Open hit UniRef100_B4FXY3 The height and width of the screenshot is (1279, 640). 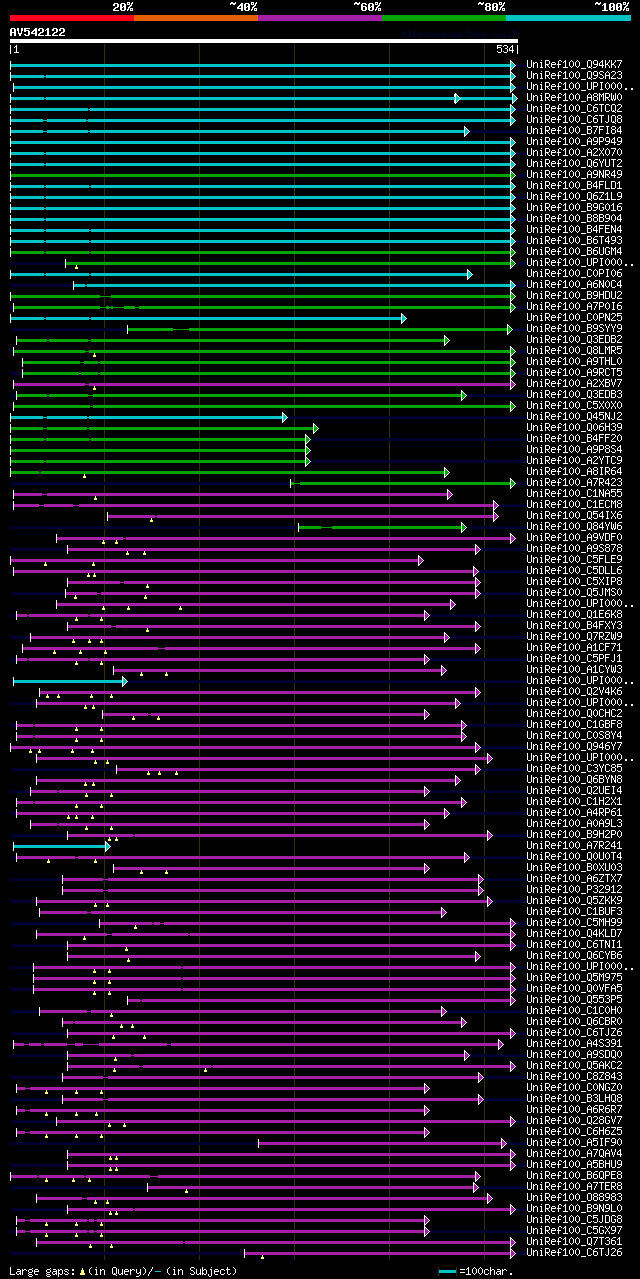(x=576, y=625)
